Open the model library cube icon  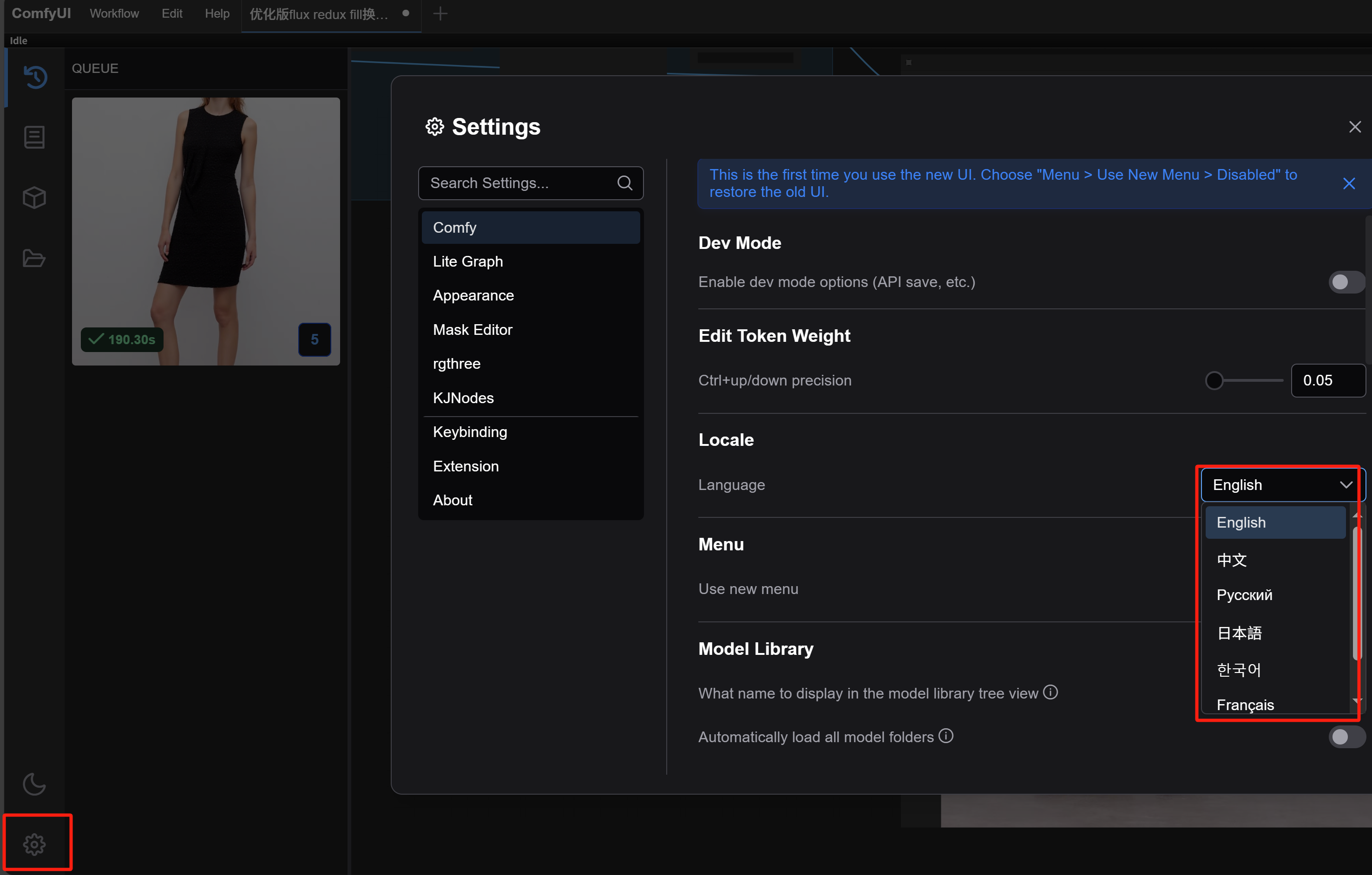[x=35, y=198]
